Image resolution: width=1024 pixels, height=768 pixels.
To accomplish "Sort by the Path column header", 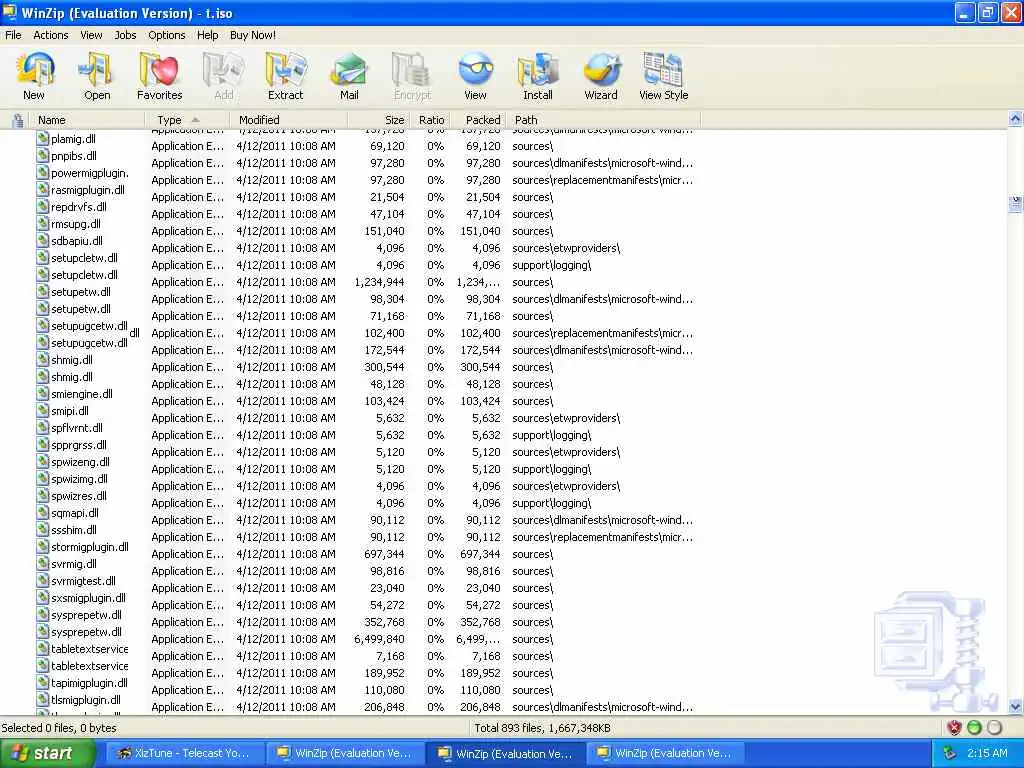I will (602, 120).
